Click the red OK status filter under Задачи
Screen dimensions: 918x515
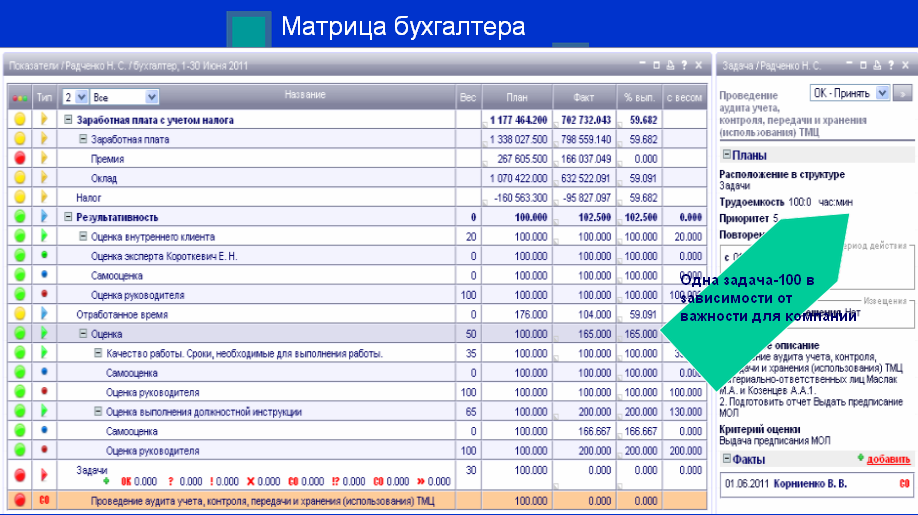[x=126, y=482]
